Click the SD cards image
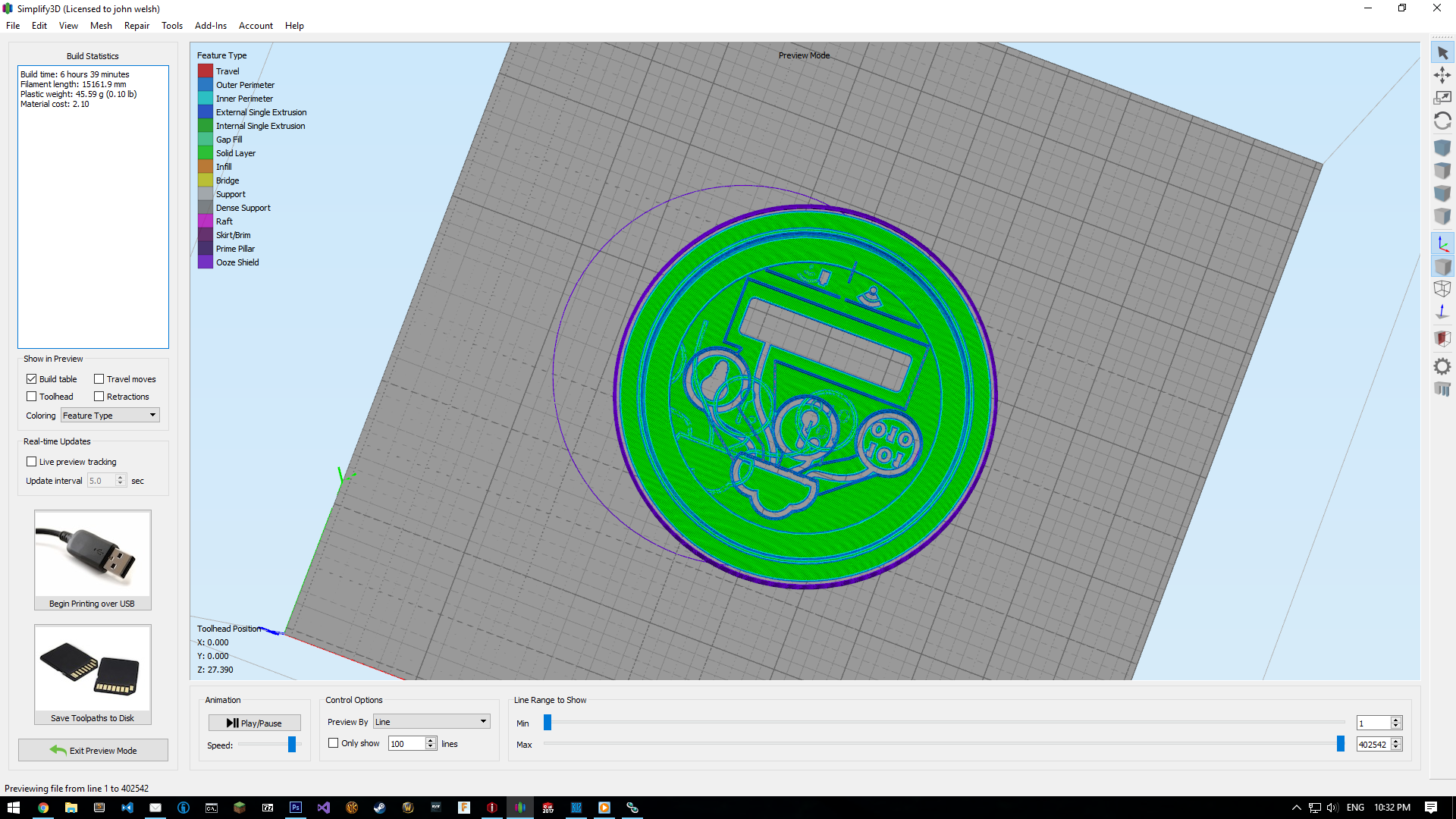The height and width of the screenshot is (819, 1456). click(x=93, y=668)
